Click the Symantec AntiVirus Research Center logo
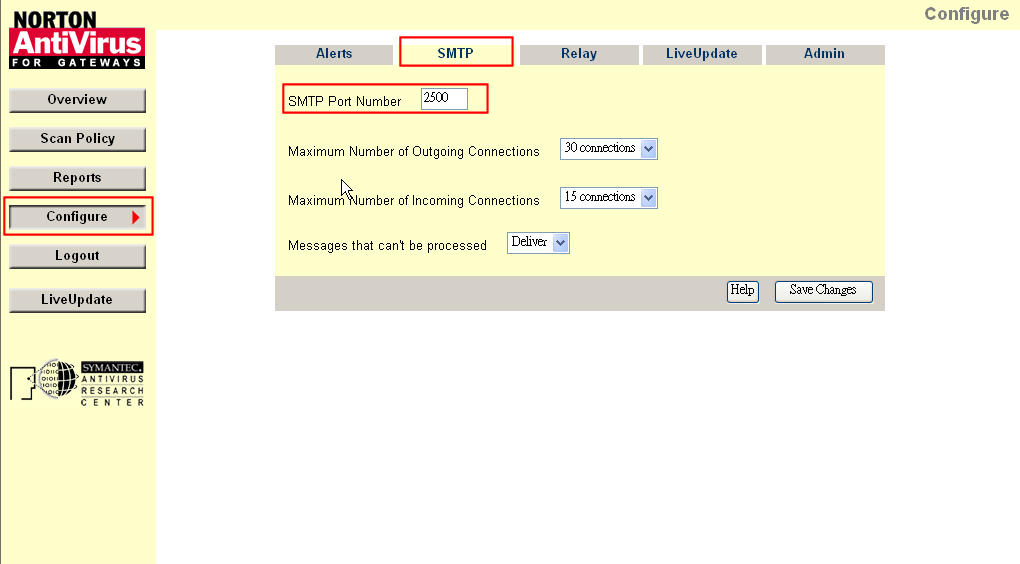 [x=77, y=382]
